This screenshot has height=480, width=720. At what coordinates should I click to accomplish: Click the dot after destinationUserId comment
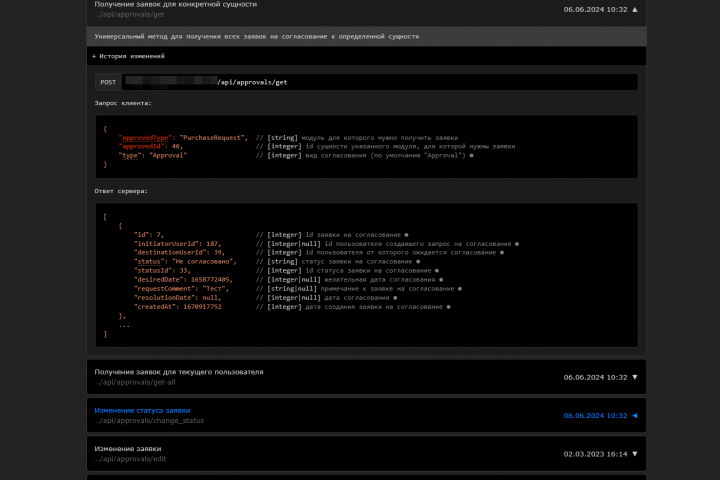(x=502, y=253)
